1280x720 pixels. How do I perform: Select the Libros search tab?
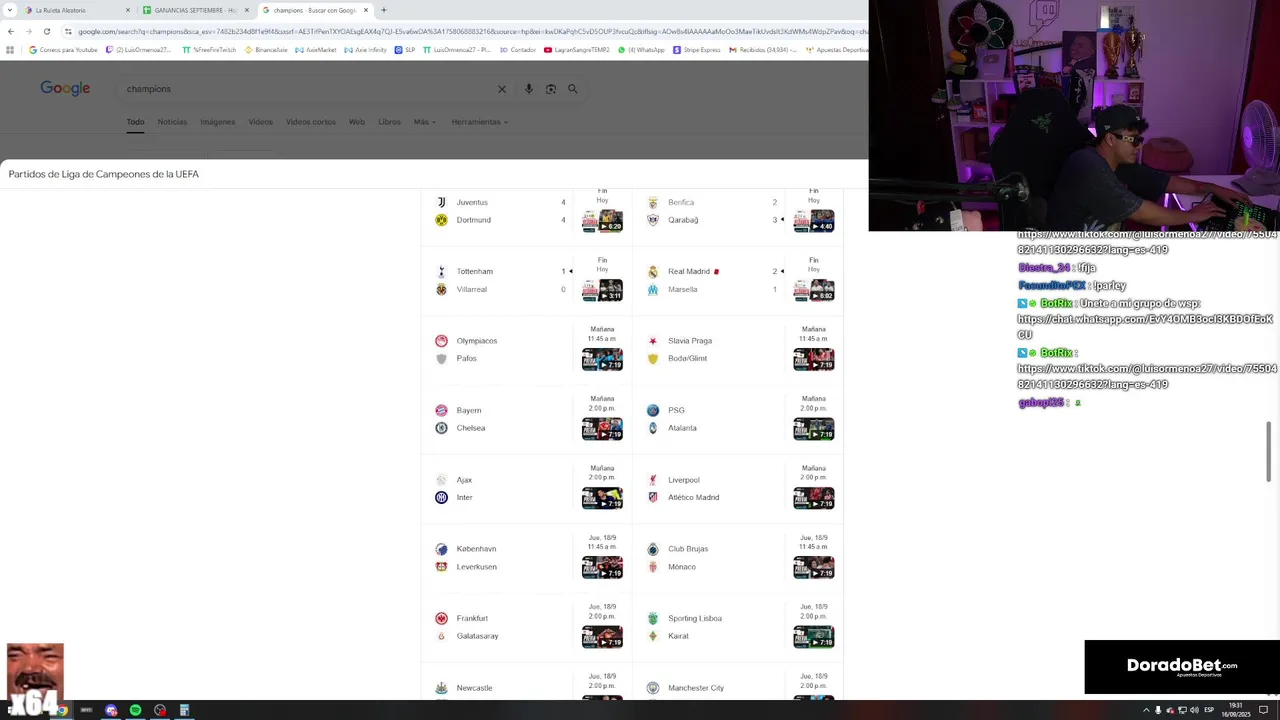point(389,122)
